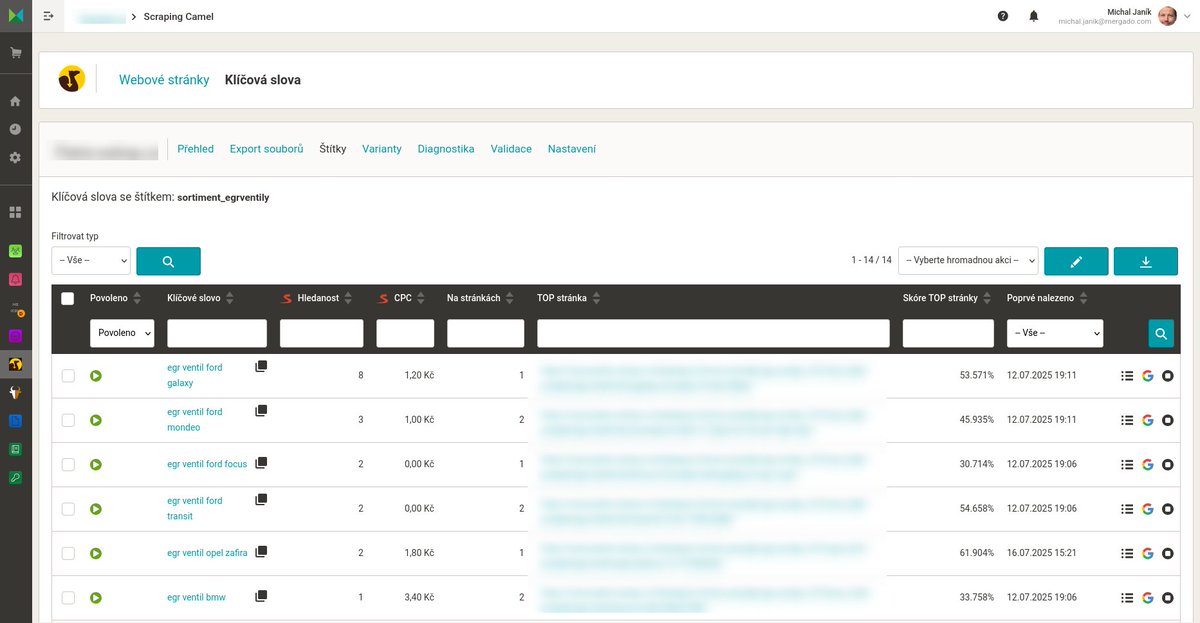Click the pencil edit button near bulk actions
1200x623 pixels.
1076,260
